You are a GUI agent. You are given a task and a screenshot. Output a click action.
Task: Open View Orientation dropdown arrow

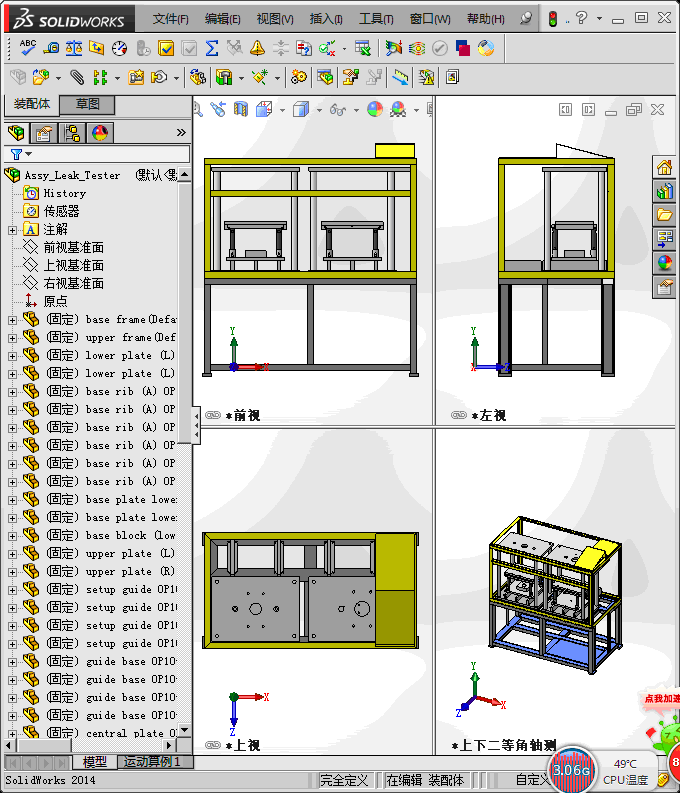coord(282,110)
